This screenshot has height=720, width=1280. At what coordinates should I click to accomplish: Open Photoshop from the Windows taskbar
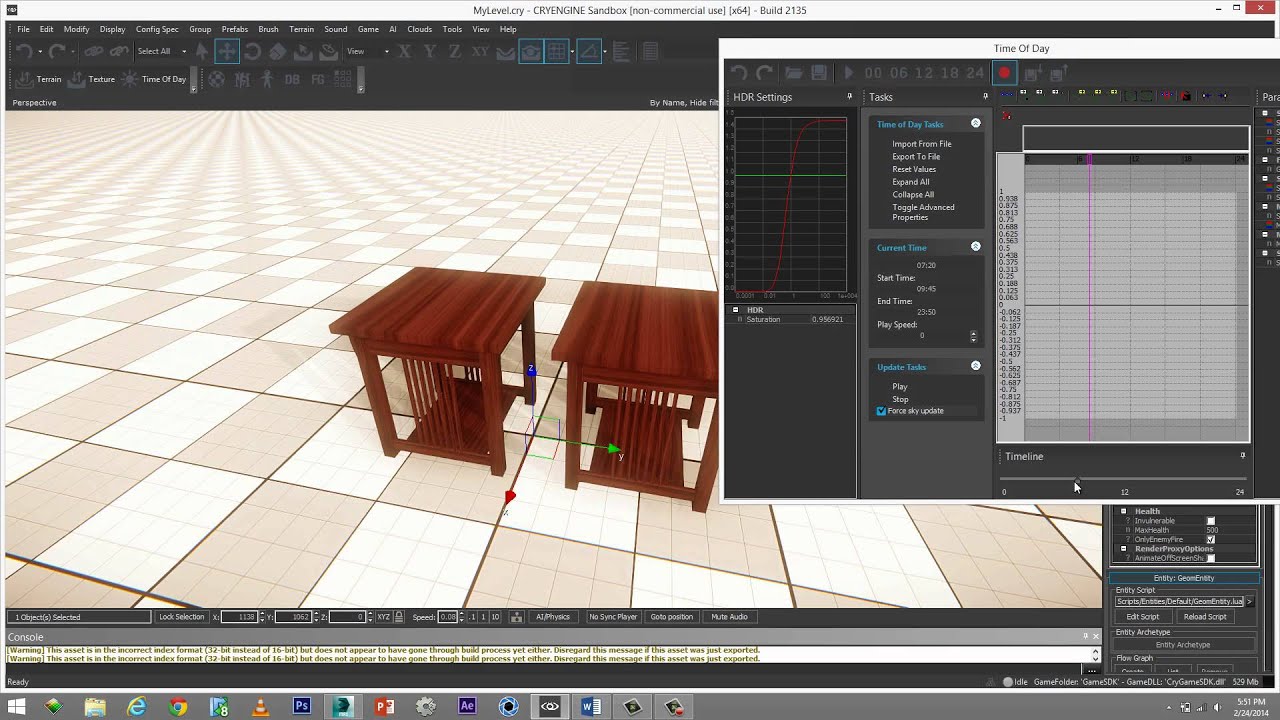[302, 707]
